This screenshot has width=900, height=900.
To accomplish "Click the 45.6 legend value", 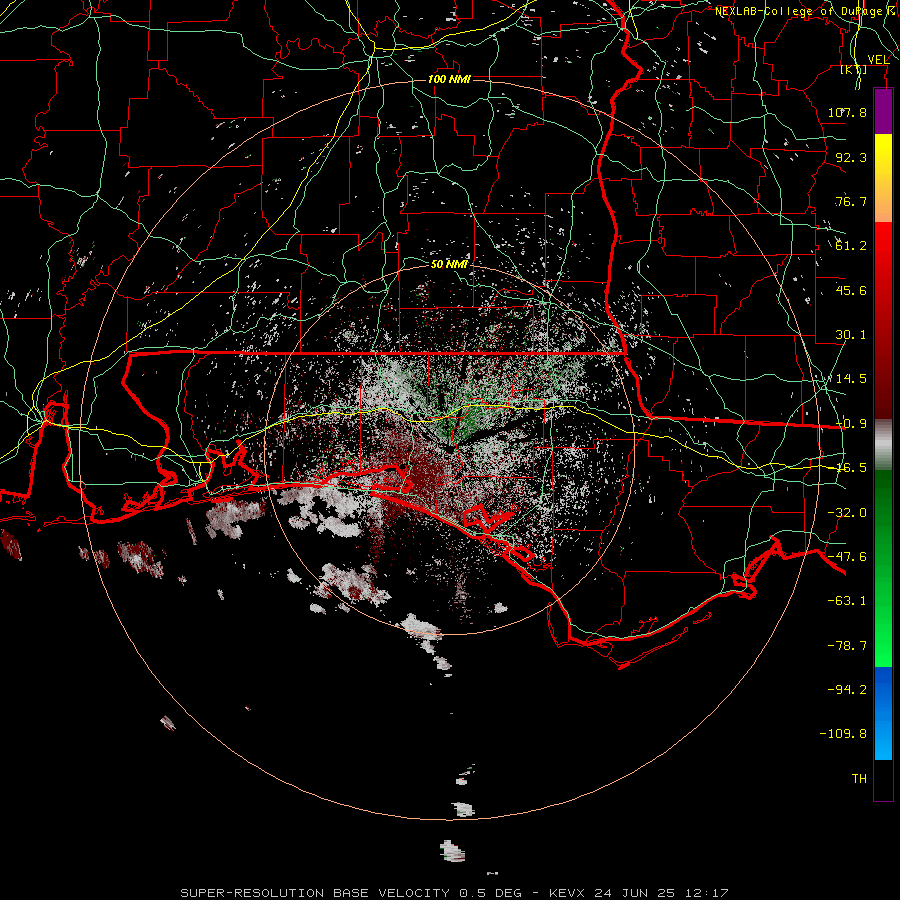I will 851,290.
